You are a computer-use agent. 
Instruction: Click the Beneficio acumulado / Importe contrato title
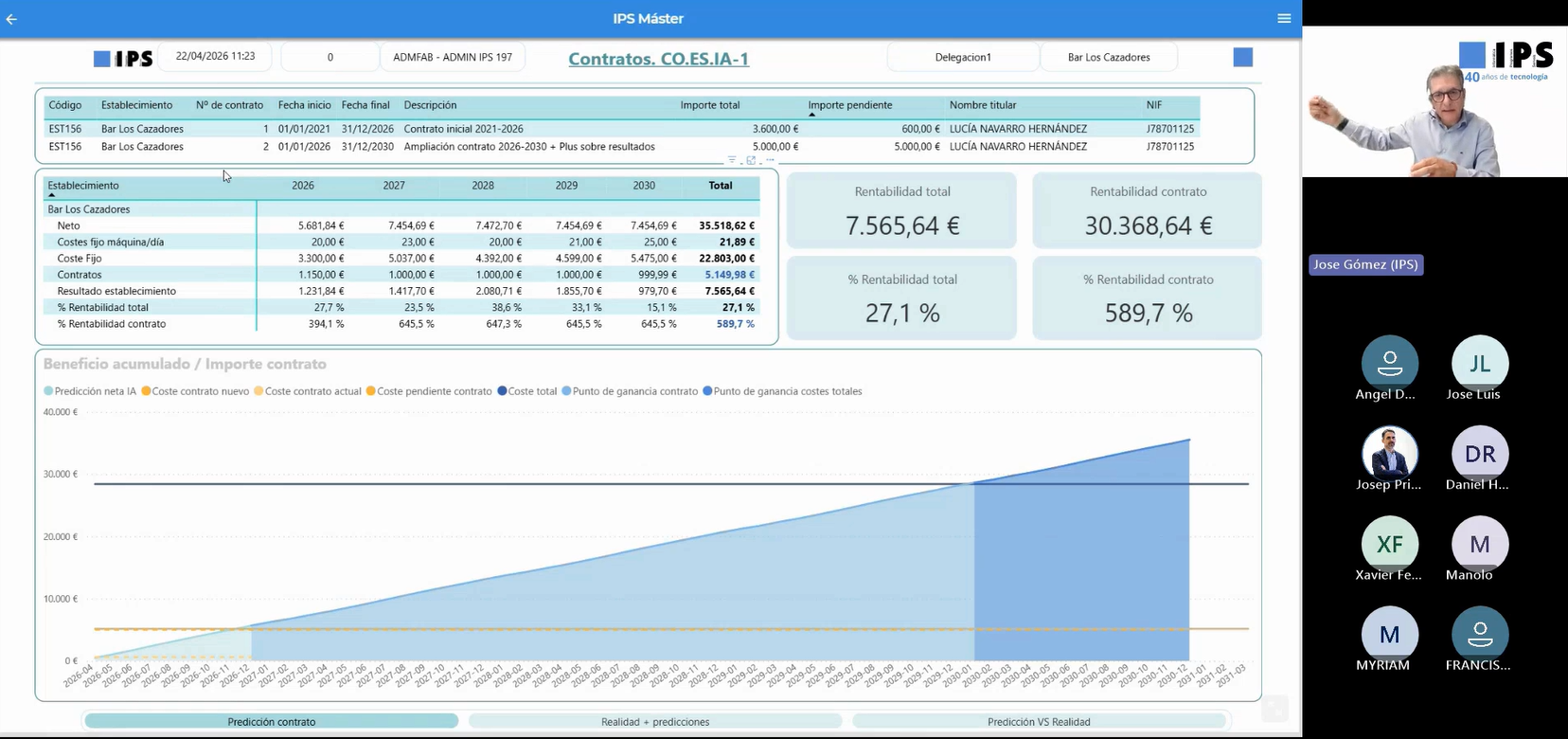tap(185, 364)
